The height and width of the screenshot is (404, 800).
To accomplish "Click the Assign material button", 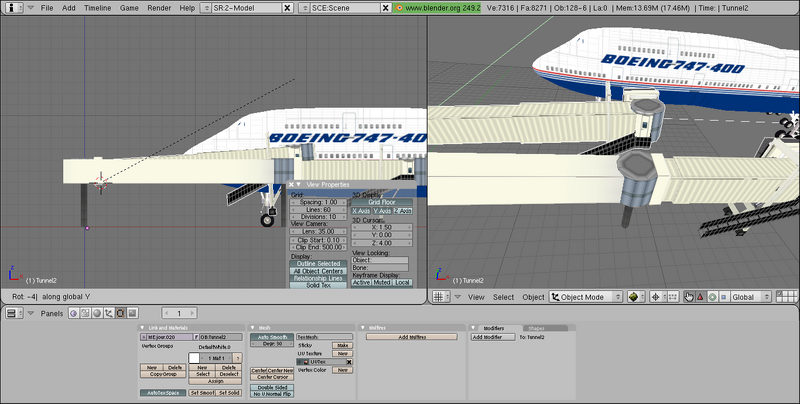I will coord(215,381).
